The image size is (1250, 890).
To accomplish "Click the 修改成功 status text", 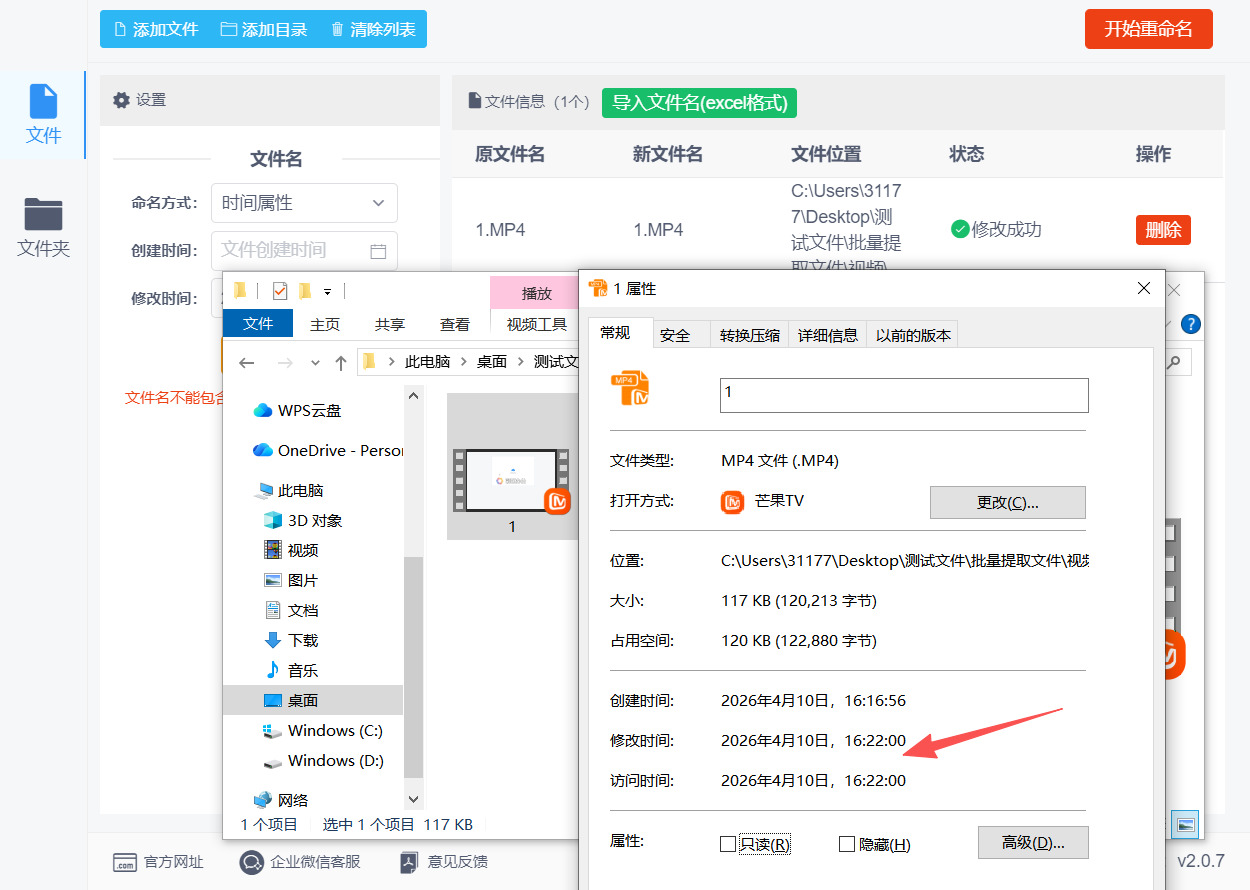I will click(1006, 229).
